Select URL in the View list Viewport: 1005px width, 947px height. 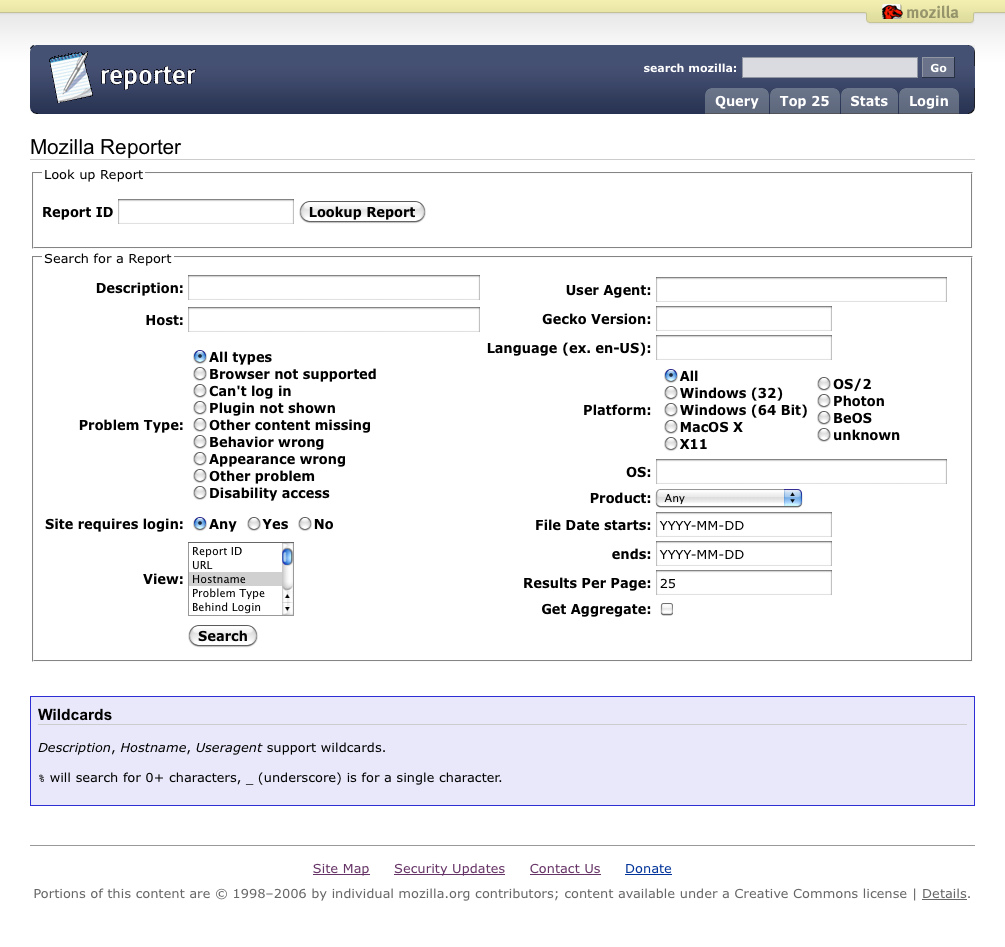click(235, 565)
